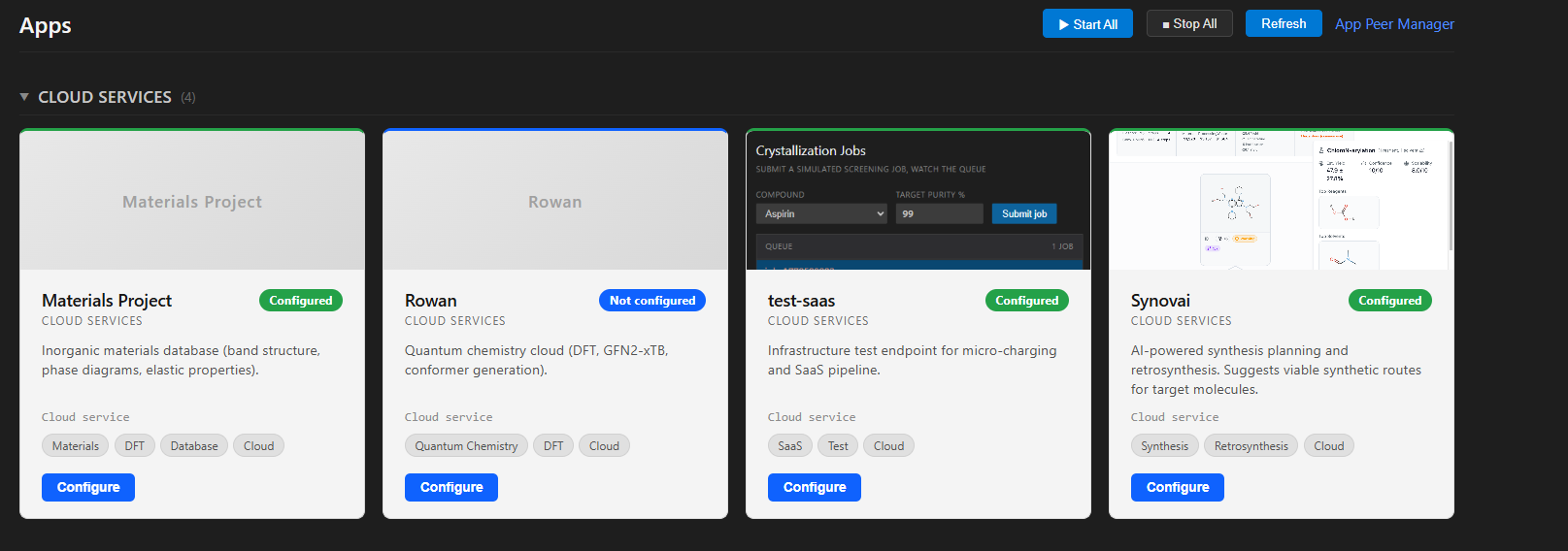Click the test-saas card title
The width and height of the screenshot is (1568, 551).
tap(801, 301)
